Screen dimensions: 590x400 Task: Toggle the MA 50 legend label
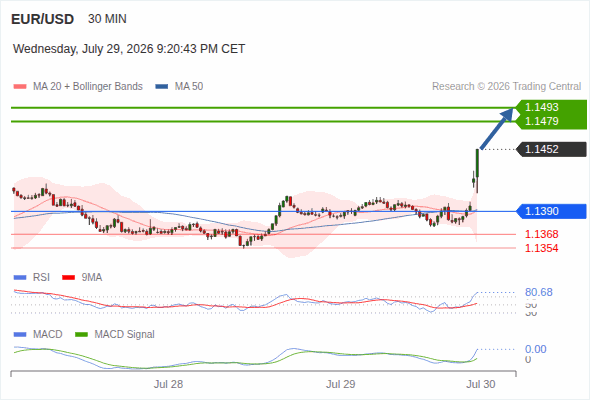[189, 87]
